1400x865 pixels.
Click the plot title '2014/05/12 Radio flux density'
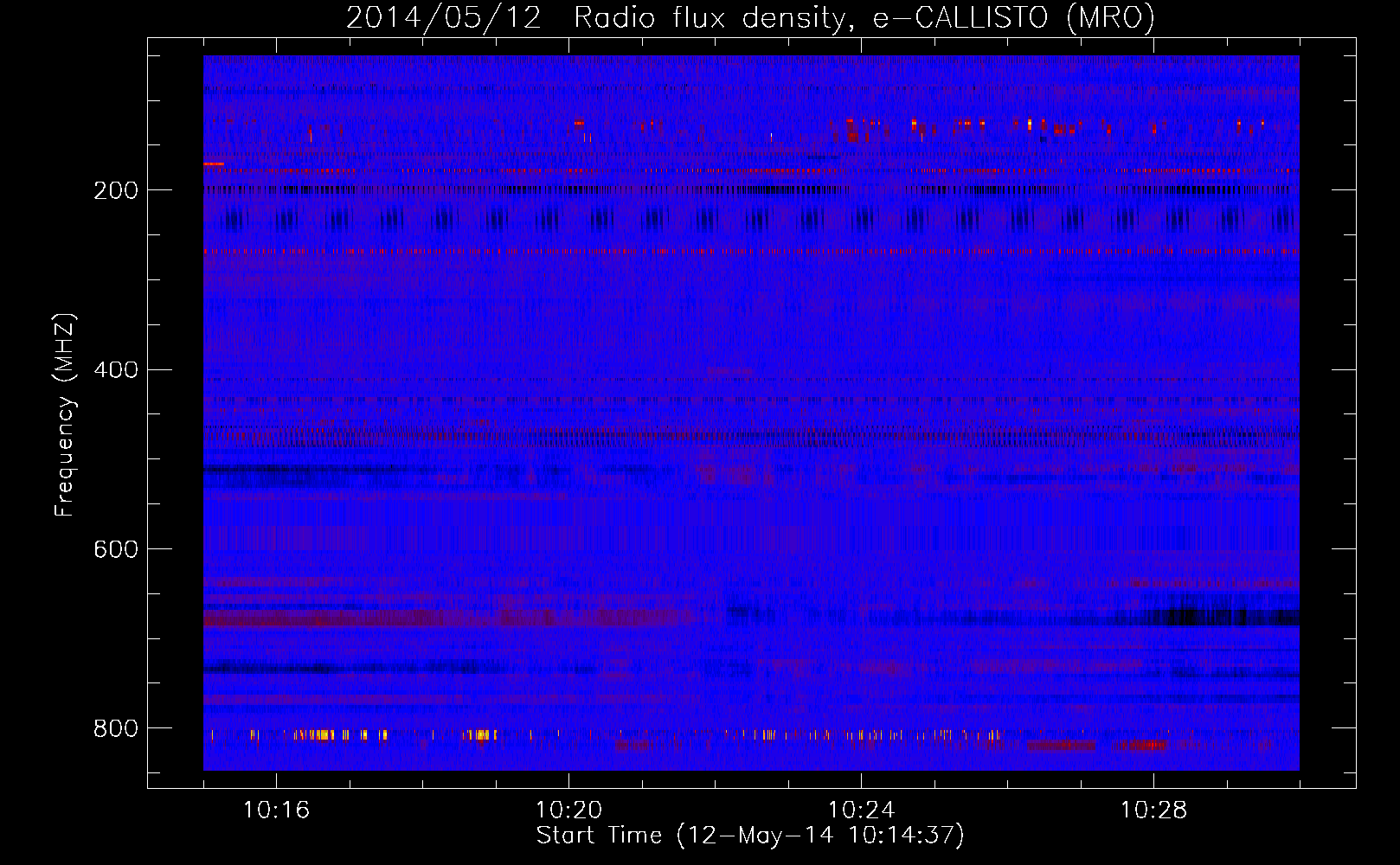click(x=595, y=18)
